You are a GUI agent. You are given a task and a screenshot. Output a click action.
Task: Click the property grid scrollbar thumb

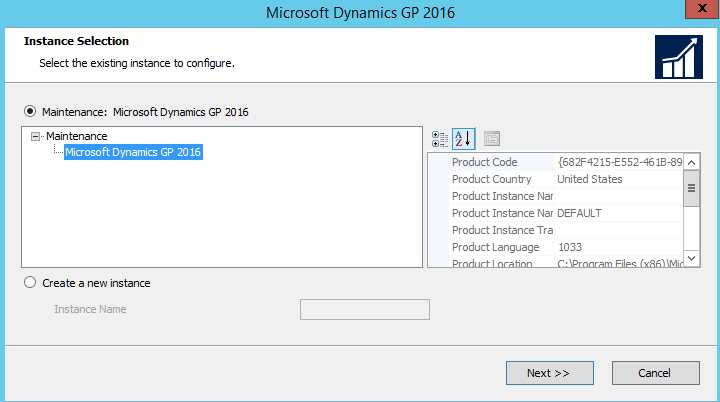point(691,188)
